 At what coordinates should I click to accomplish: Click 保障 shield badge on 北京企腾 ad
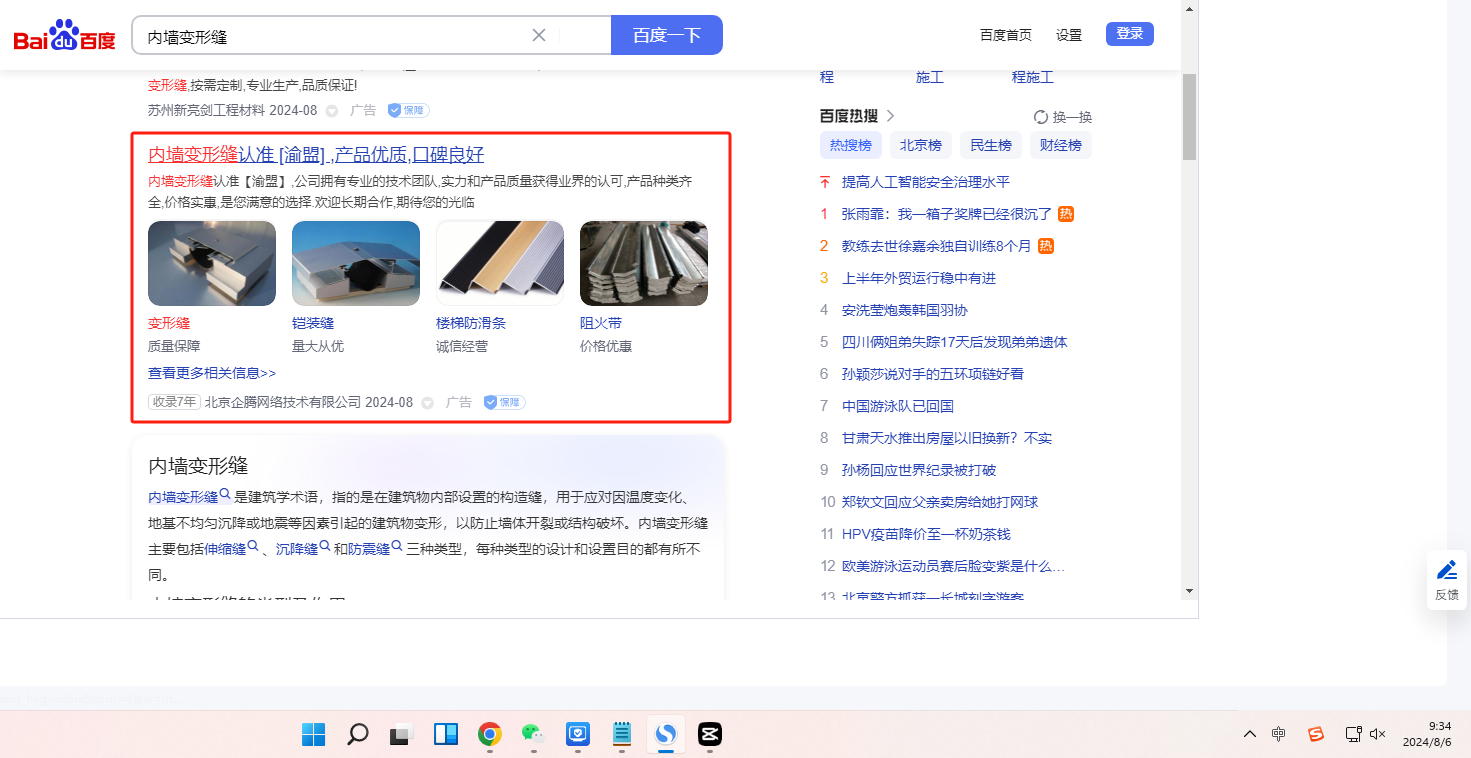(x=504, y=402)
